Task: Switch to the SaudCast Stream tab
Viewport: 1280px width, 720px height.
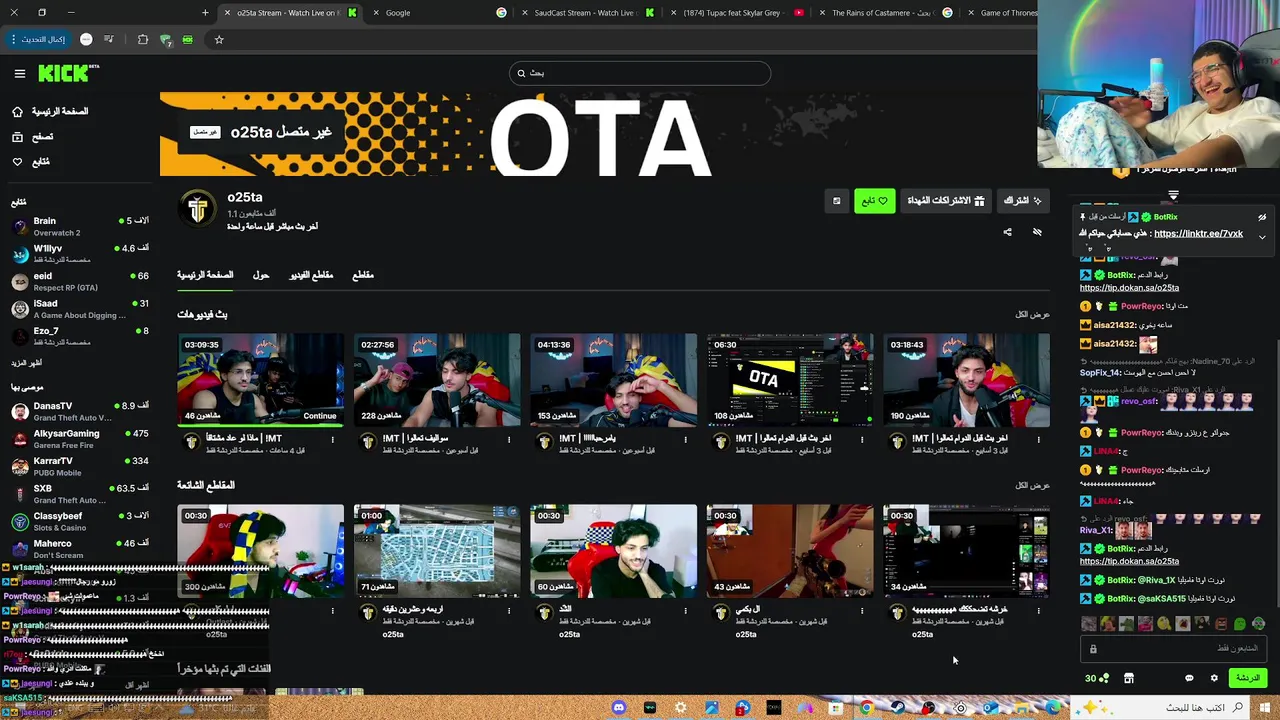Action: click(x=585, y=13)
